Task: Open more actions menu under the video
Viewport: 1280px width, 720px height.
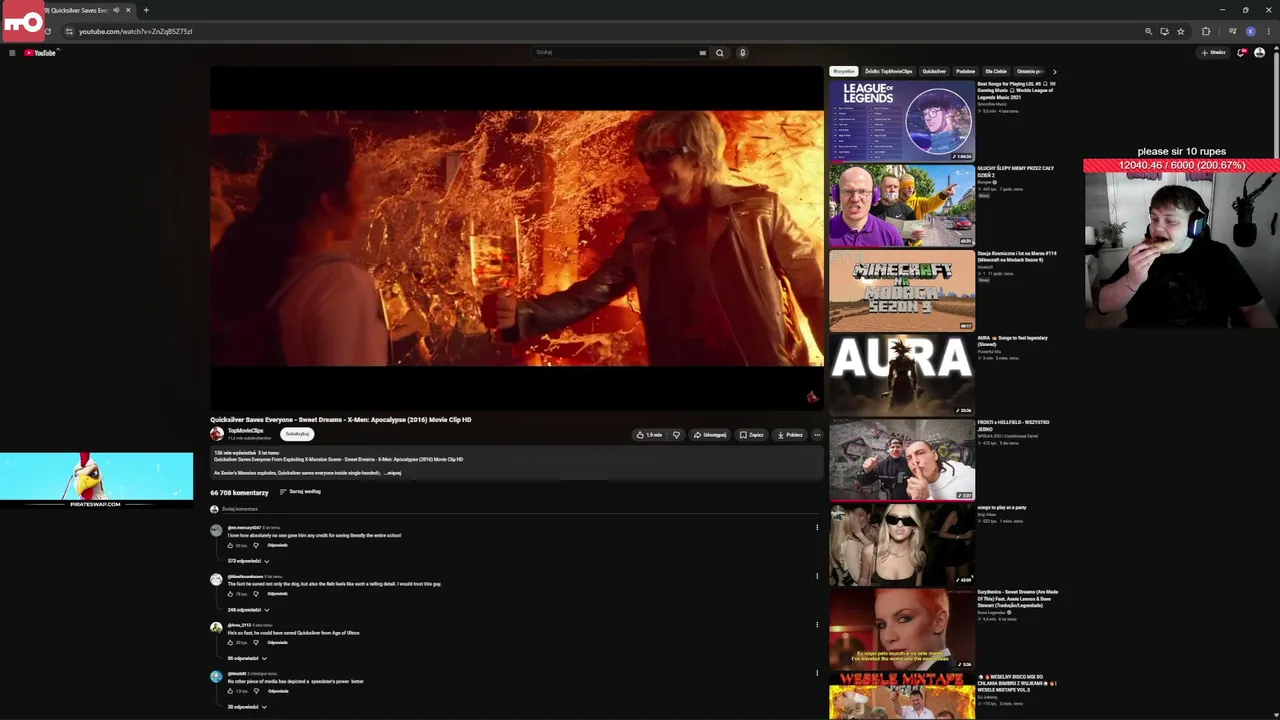Action: (817, 435)
